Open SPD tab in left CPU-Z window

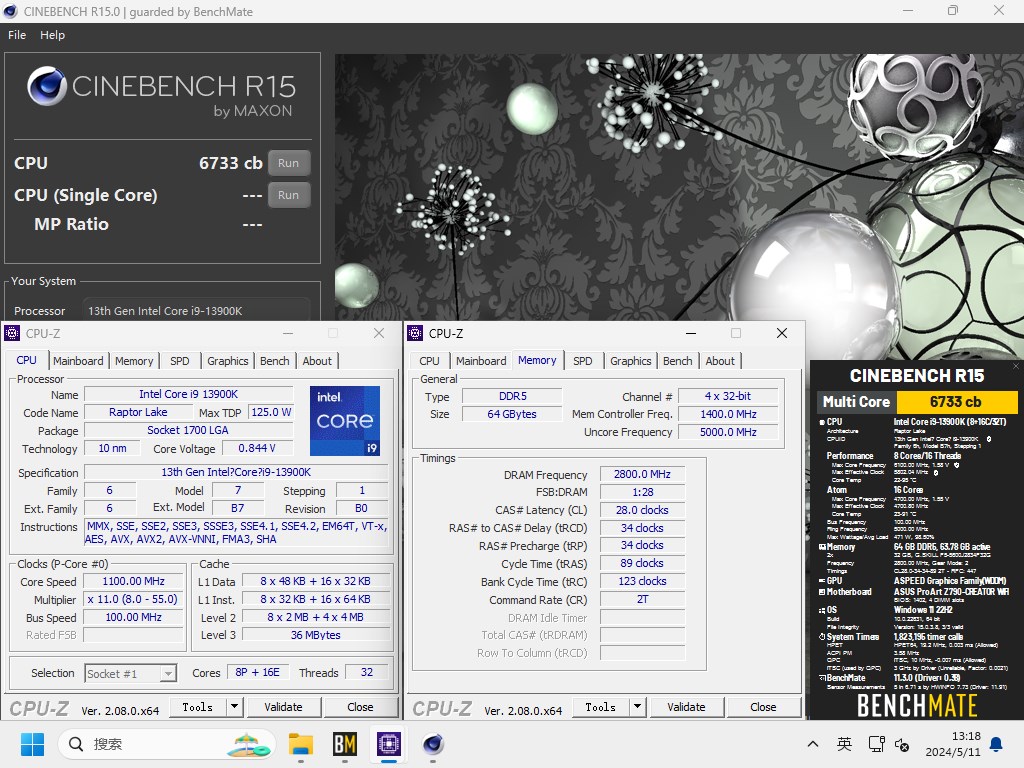(x=180, y=361)
